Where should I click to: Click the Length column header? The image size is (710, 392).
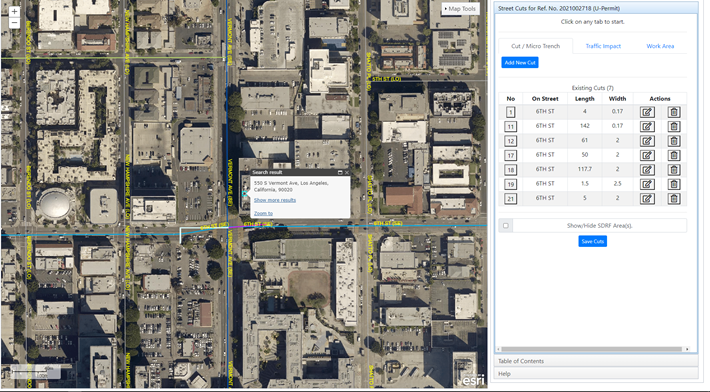585,98
